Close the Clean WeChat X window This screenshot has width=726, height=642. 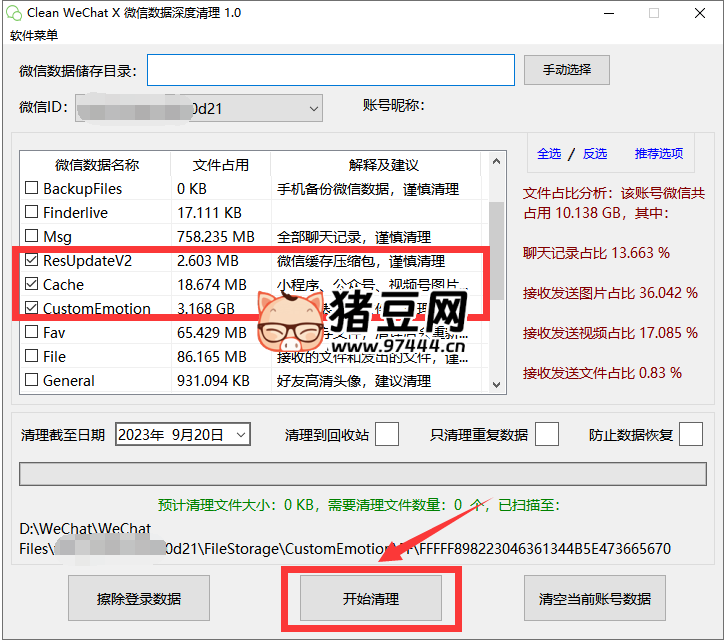click(700, 13)
